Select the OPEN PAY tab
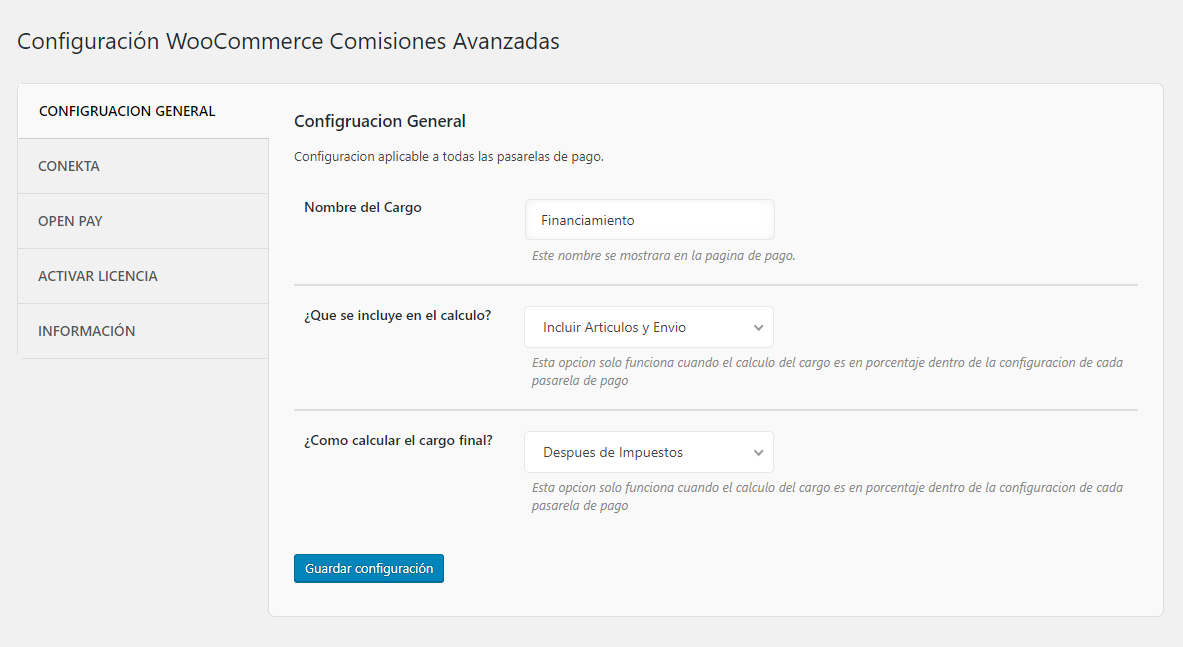 [70, 221]
